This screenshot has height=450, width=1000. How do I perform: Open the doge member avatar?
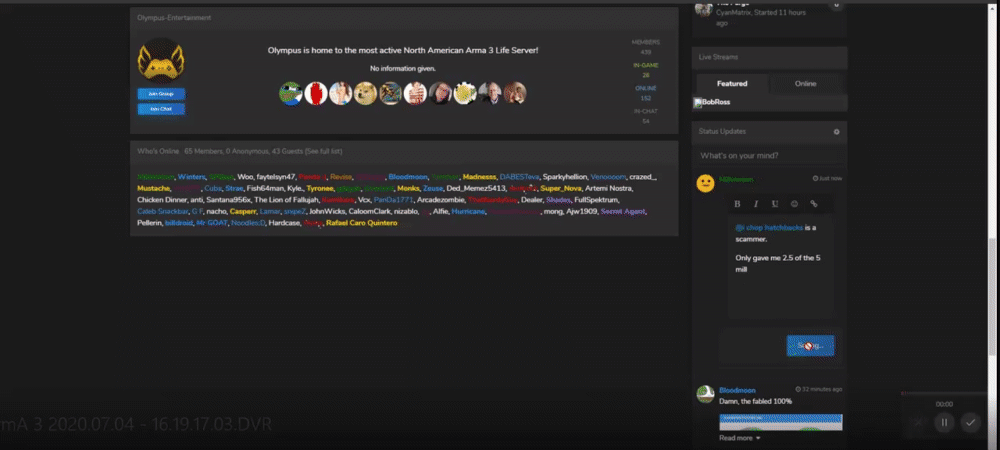pyautogui.click(x=365, y=94)
